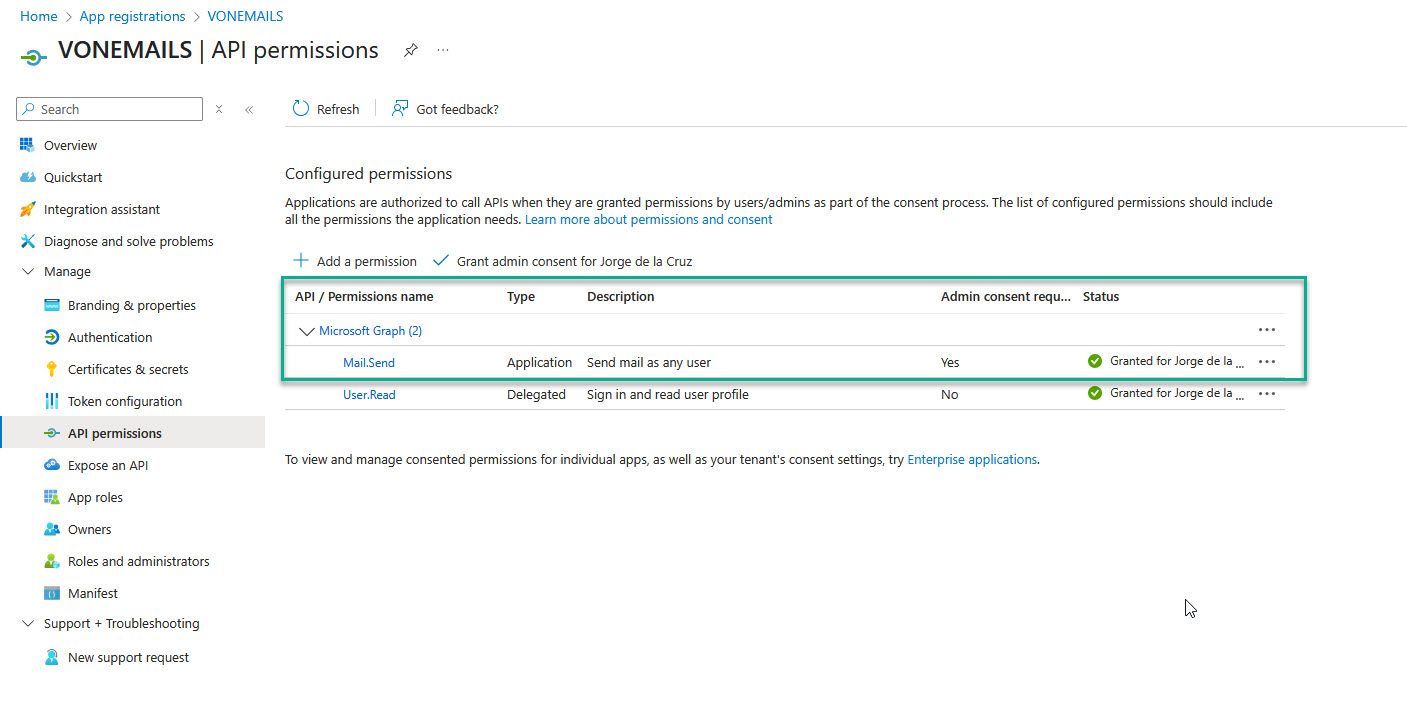This screenshot has width=1407, height=716.
Task: Open the header ellipsis more options
Action: coord(443,50)
